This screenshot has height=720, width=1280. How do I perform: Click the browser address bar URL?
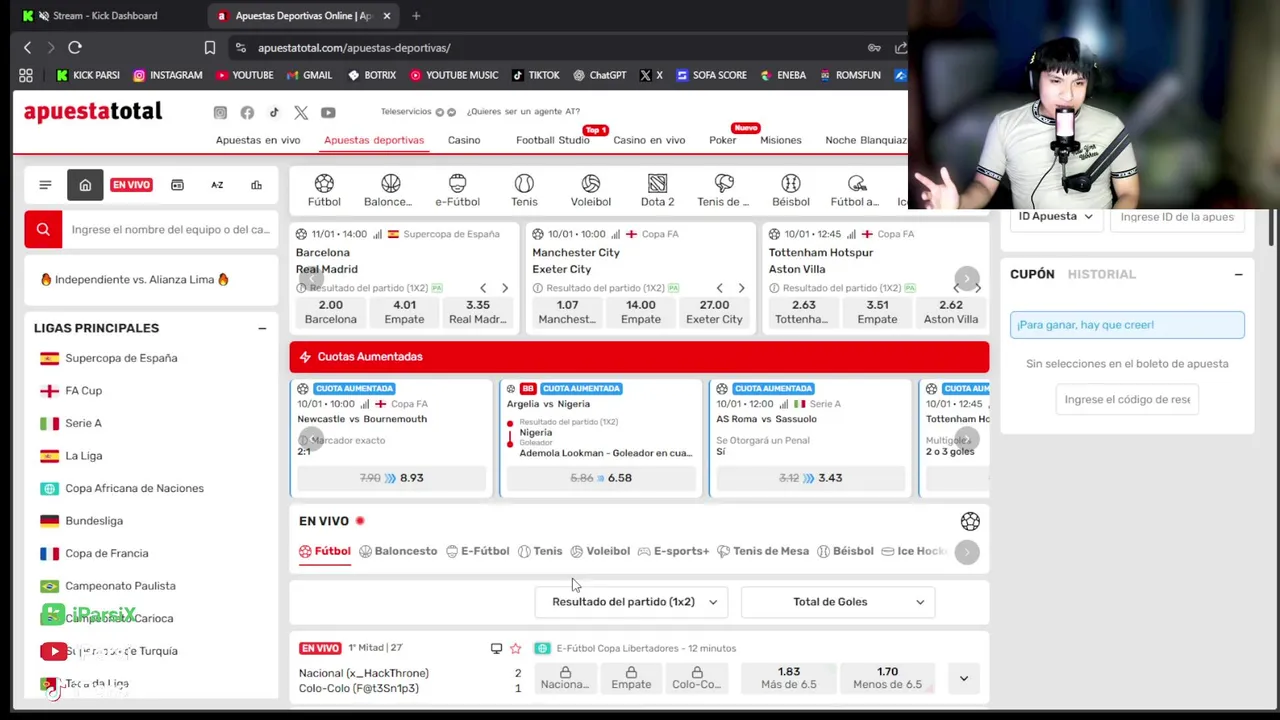coord(354,47)
